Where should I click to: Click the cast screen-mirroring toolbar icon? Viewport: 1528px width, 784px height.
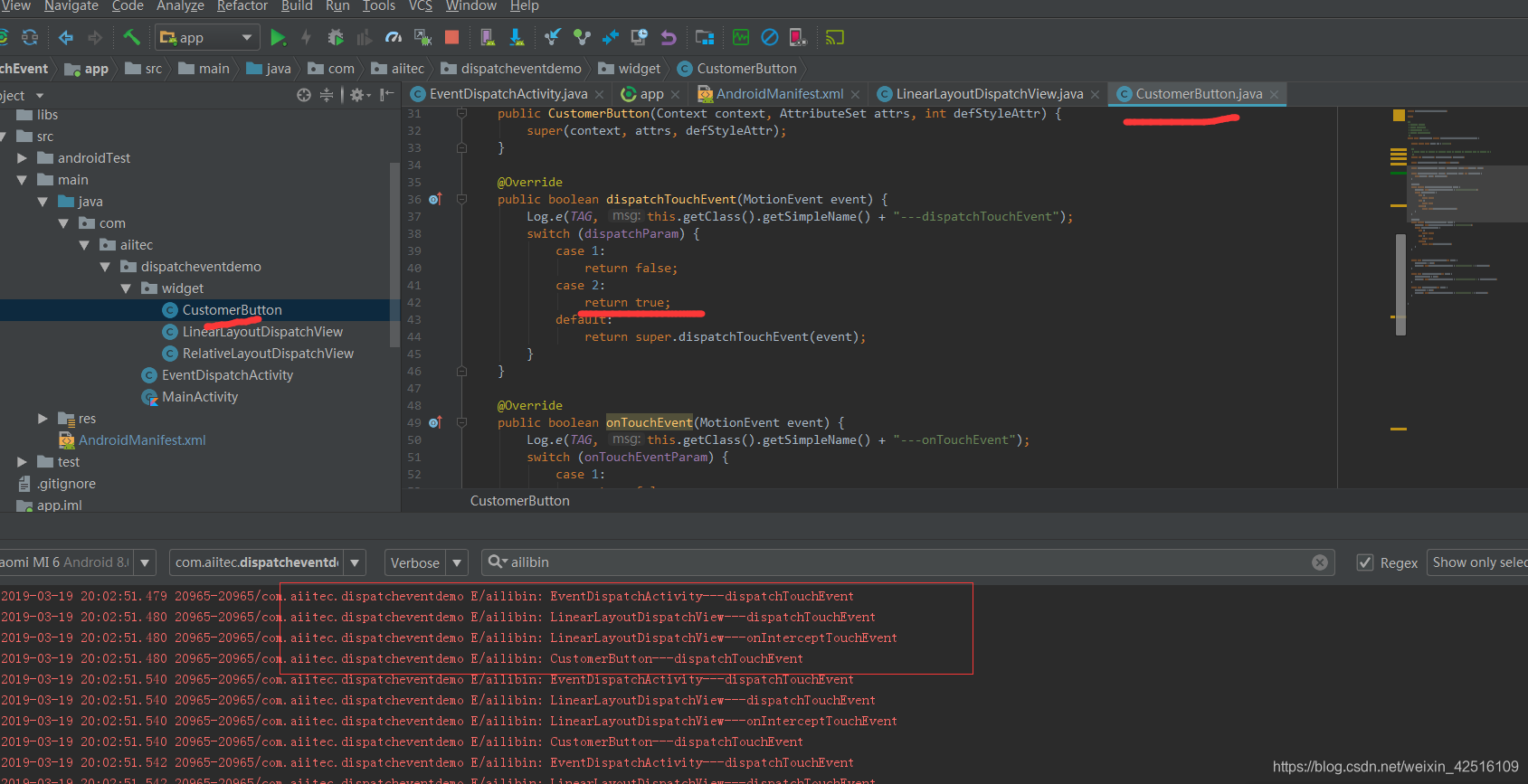click(x=835, y=37)
